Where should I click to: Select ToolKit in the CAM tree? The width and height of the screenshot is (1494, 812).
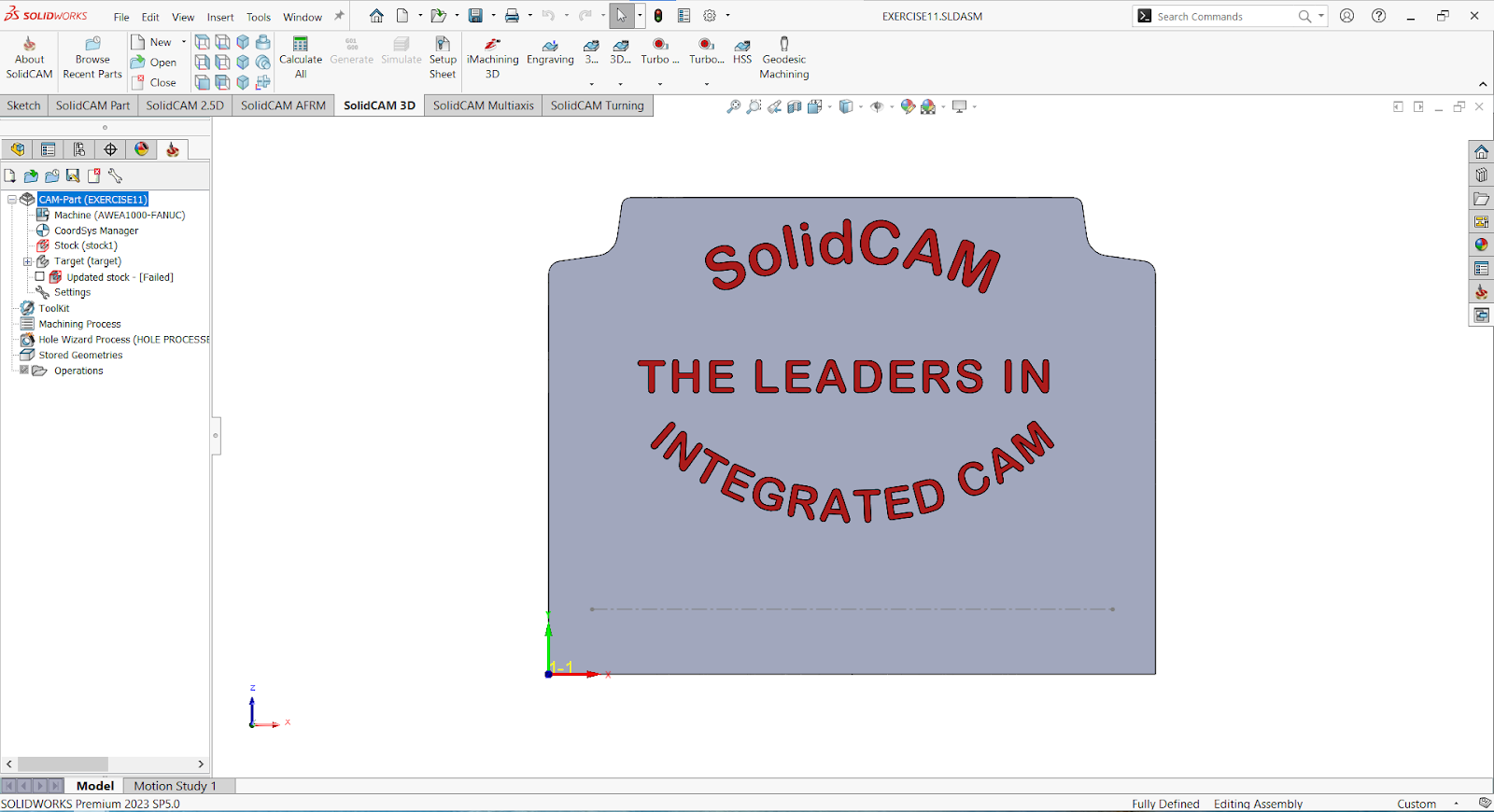54,308
